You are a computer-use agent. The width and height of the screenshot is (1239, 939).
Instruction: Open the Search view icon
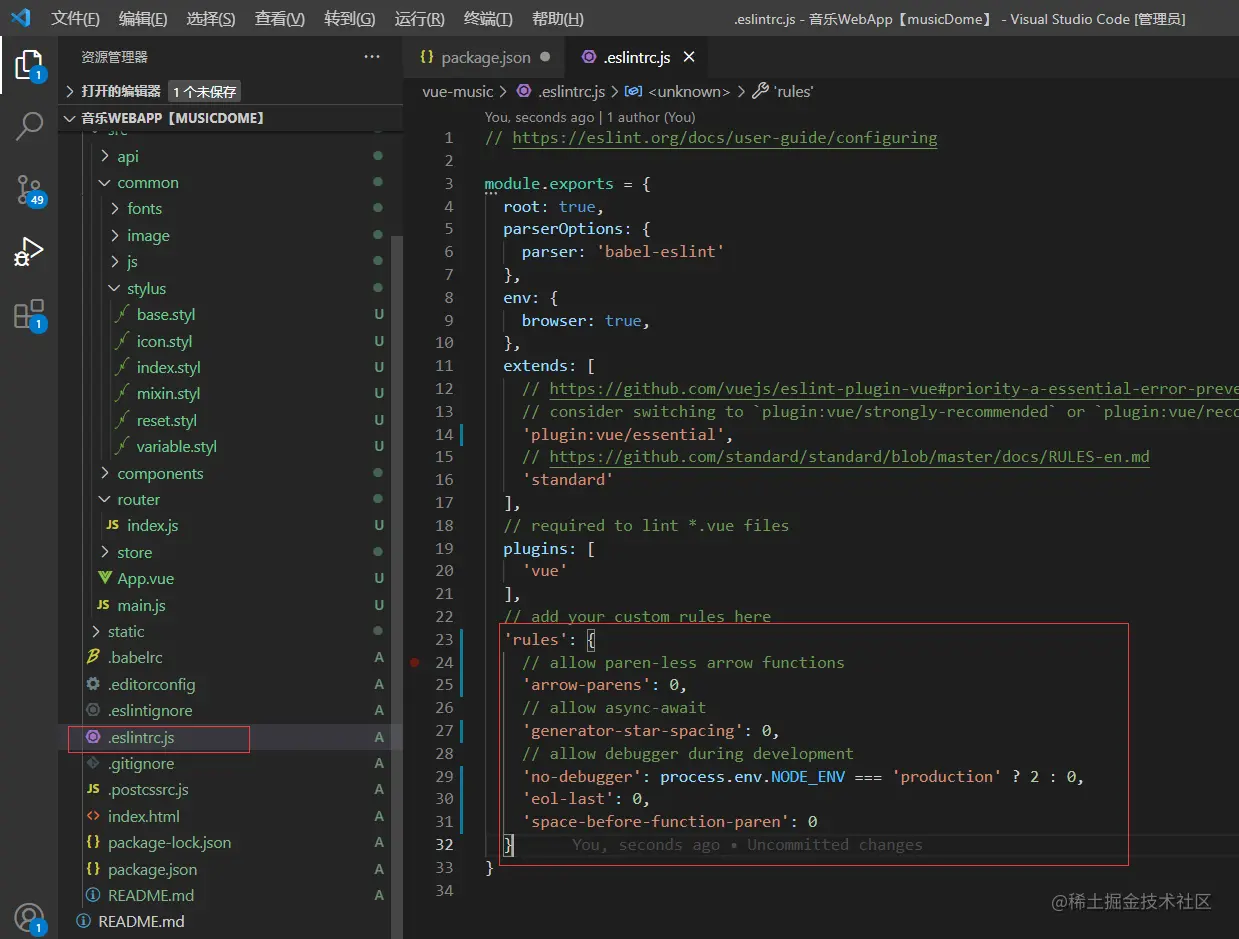click(x=29, y=126)
